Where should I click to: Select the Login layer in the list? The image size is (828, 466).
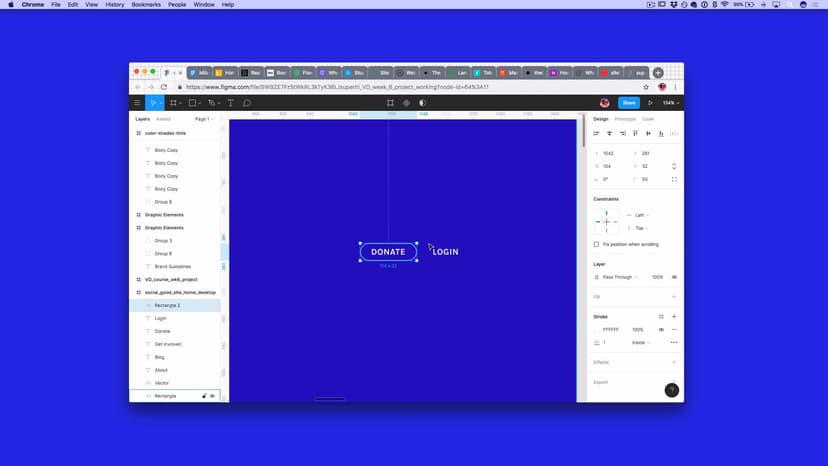(x=161, y=318)
